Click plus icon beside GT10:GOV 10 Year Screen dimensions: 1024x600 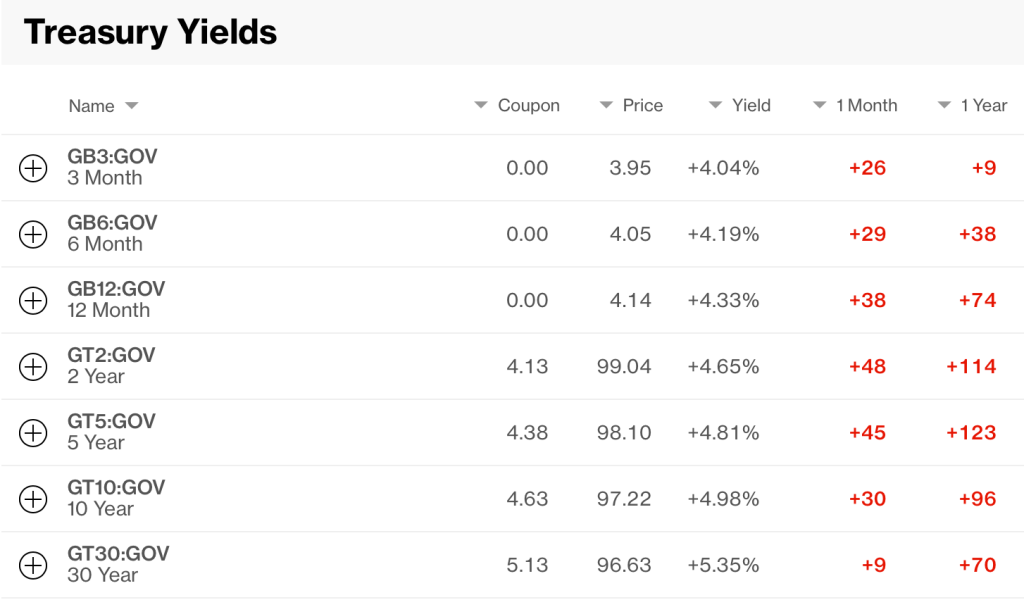33,499
